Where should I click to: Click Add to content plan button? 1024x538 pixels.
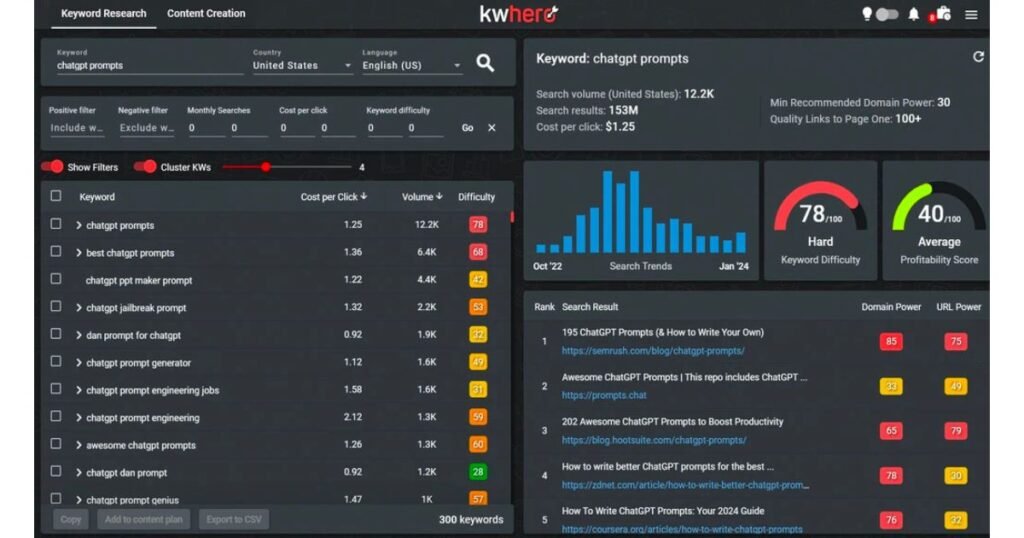tap(144, 519)
